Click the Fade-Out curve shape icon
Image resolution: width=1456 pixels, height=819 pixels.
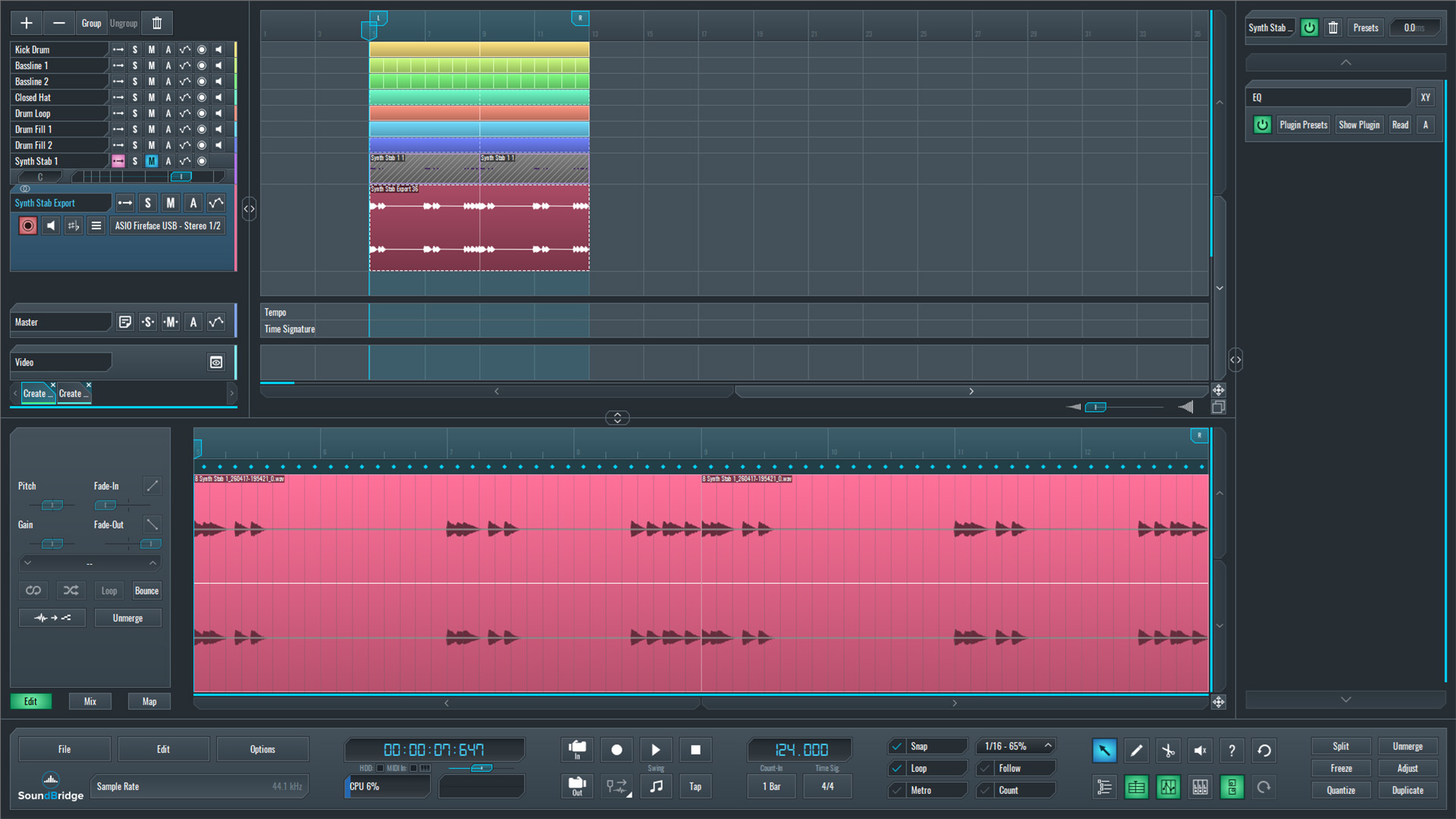[152, 524]
